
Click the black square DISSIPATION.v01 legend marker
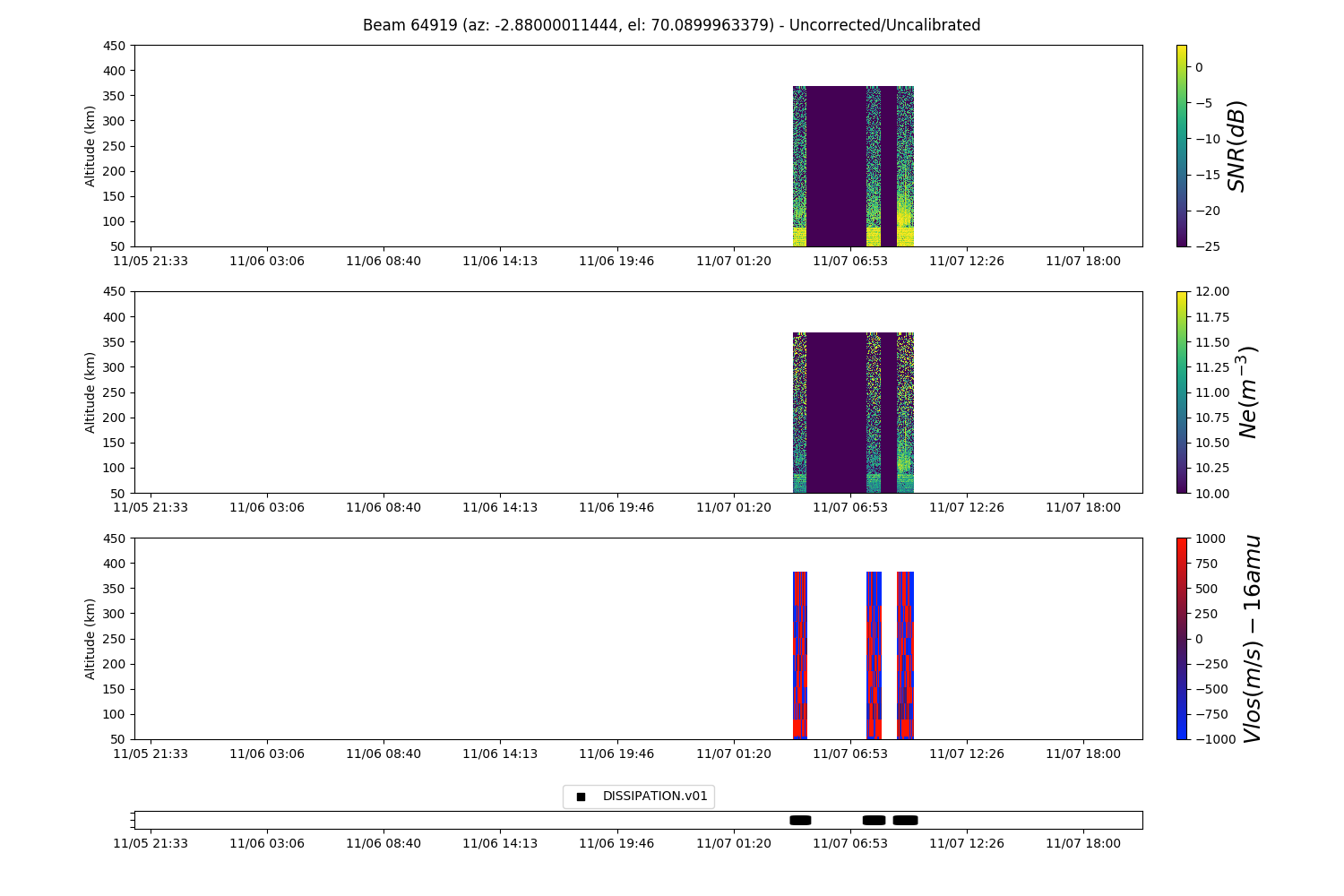[x=581, y=797]
